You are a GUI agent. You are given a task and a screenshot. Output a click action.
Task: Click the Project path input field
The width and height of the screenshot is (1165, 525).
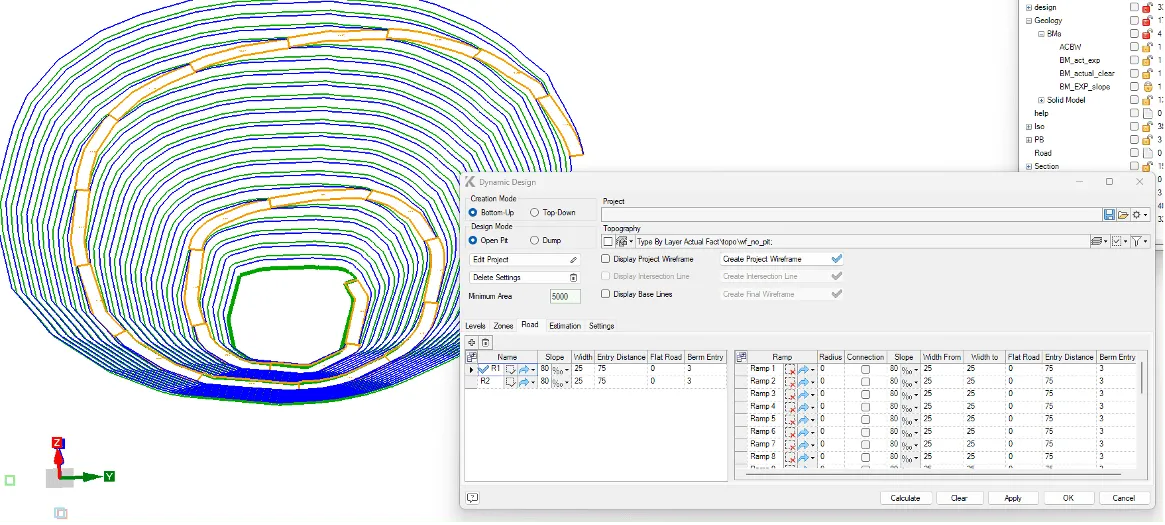pos(851,215)
